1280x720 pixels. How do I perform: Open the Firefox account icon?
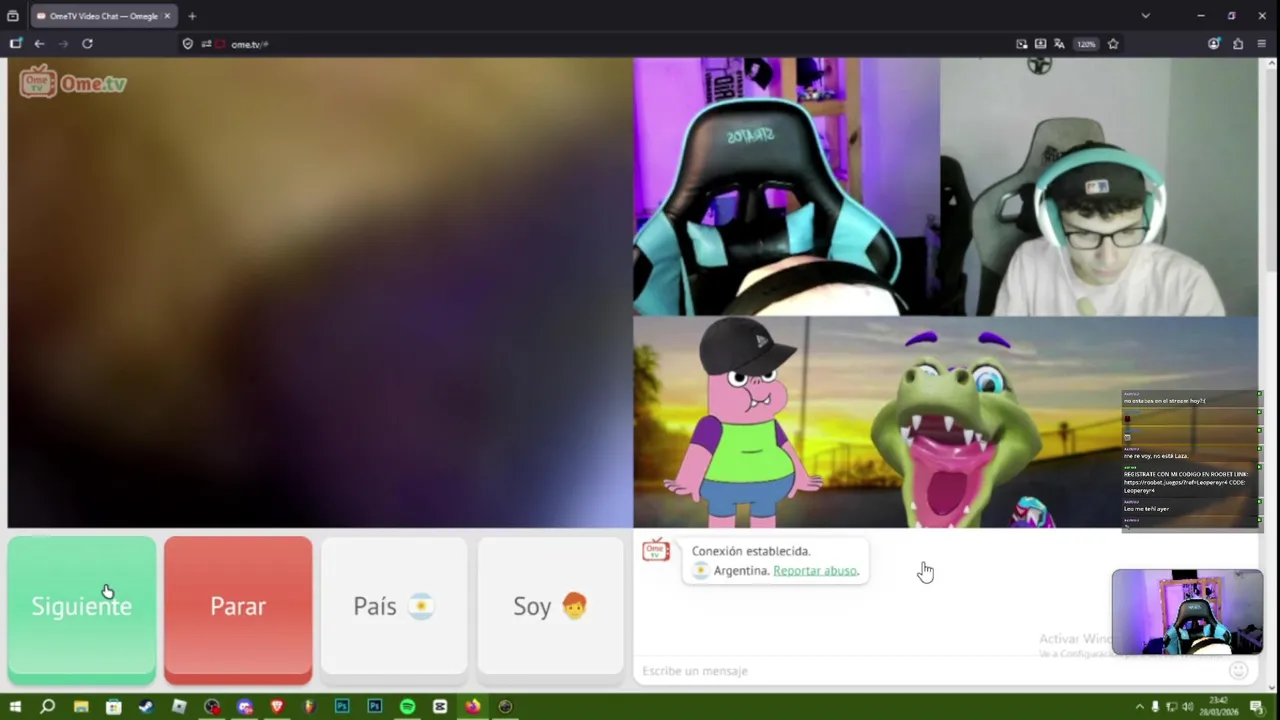(1214, 44)
